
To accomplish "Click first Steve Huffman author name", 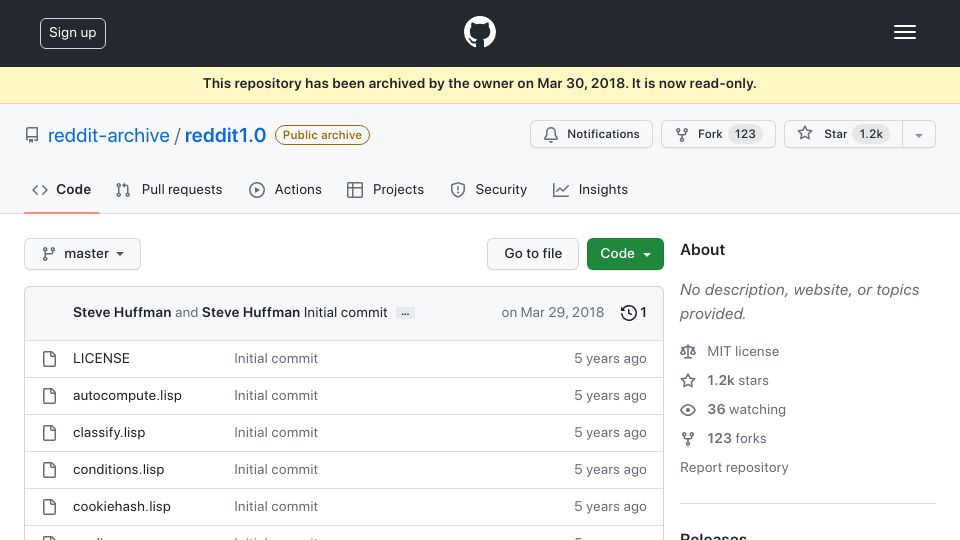I will coord(122,312).
